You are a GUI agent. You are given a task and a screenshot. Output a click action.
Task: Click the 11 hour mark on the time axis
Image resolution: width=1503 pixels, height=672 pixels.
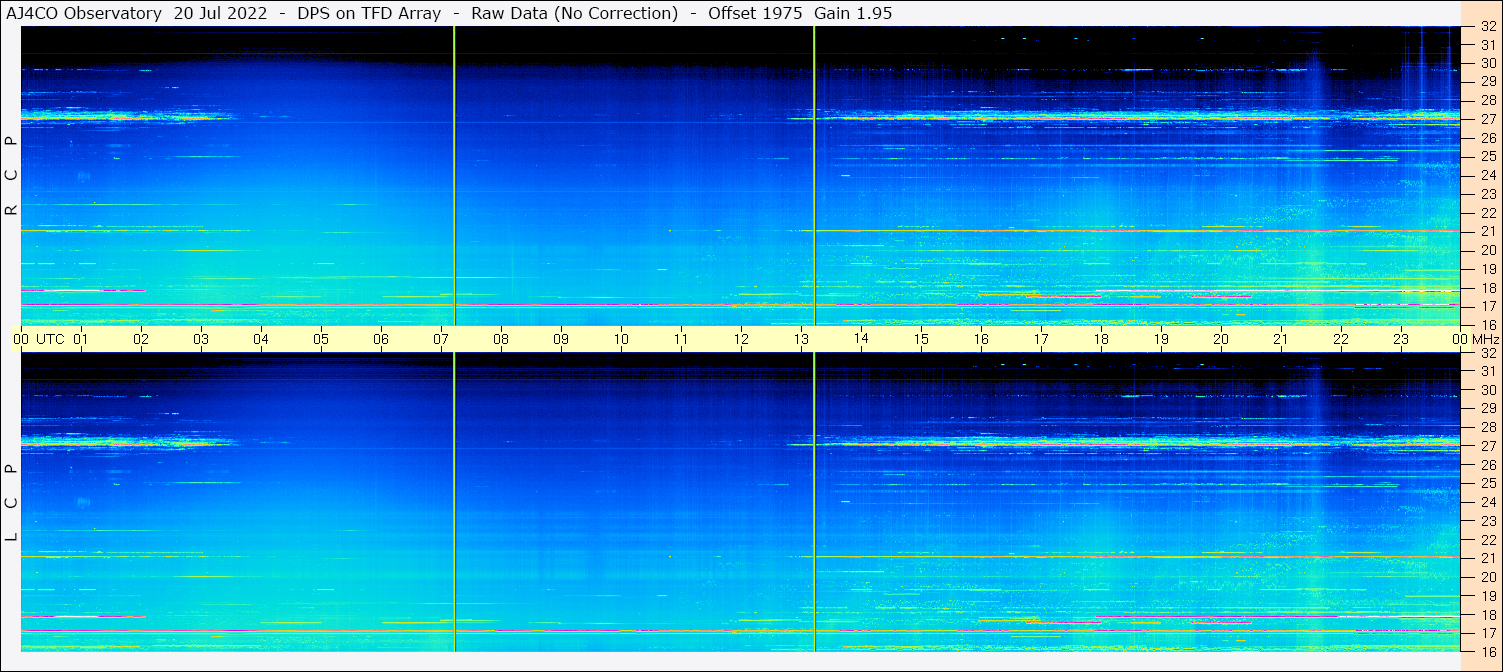point(681,339)
